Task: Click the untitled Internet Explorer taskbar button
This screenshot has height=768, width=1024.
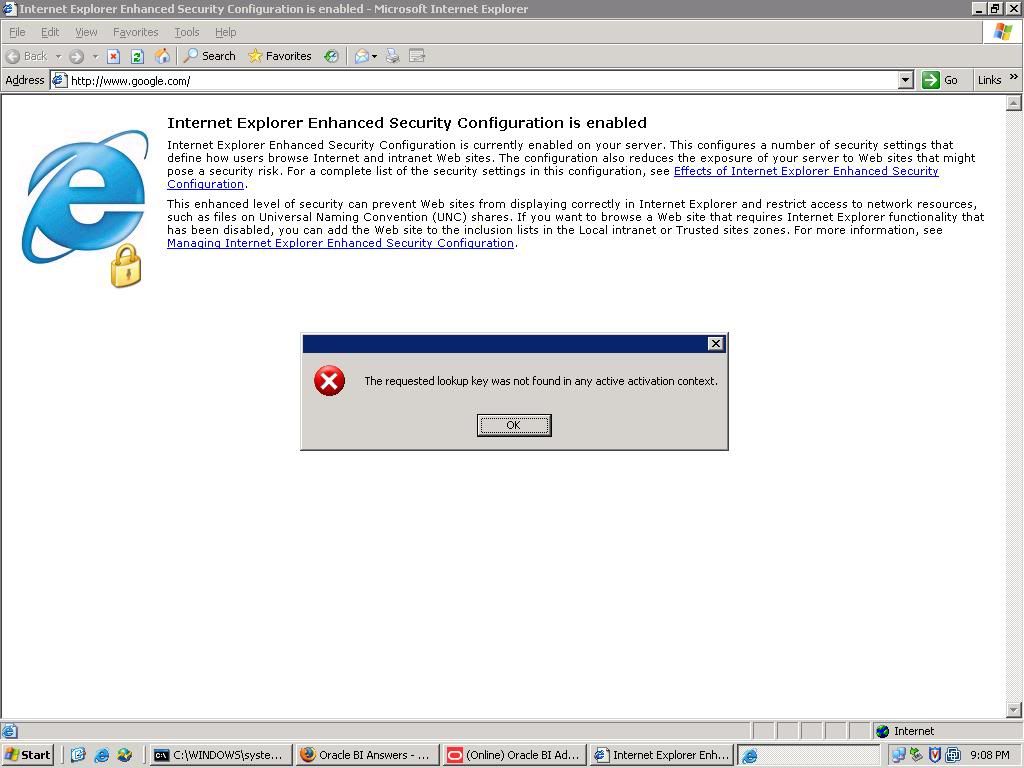Action: point(808,755)
